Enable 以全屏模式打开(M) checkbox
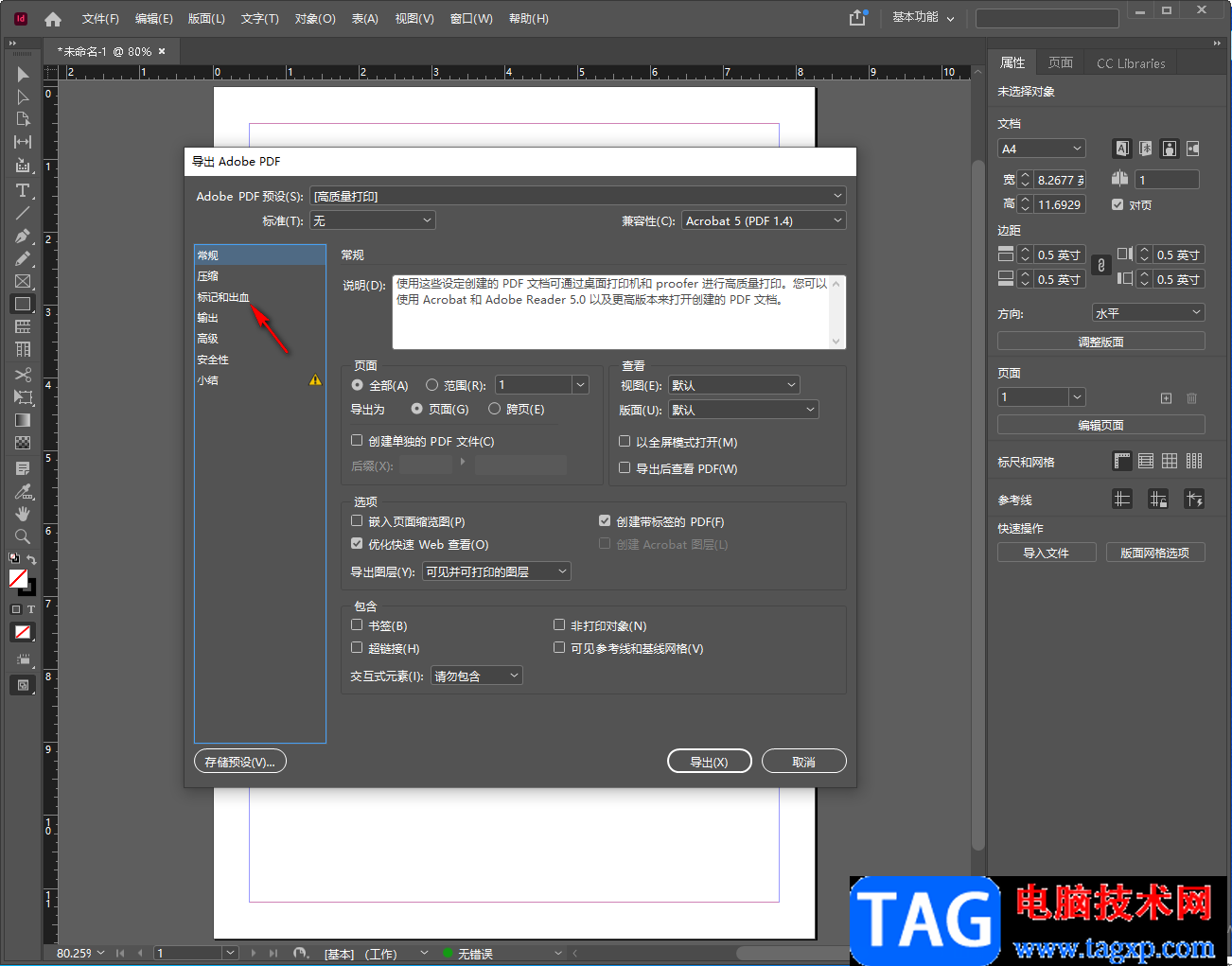 point(625,441)
